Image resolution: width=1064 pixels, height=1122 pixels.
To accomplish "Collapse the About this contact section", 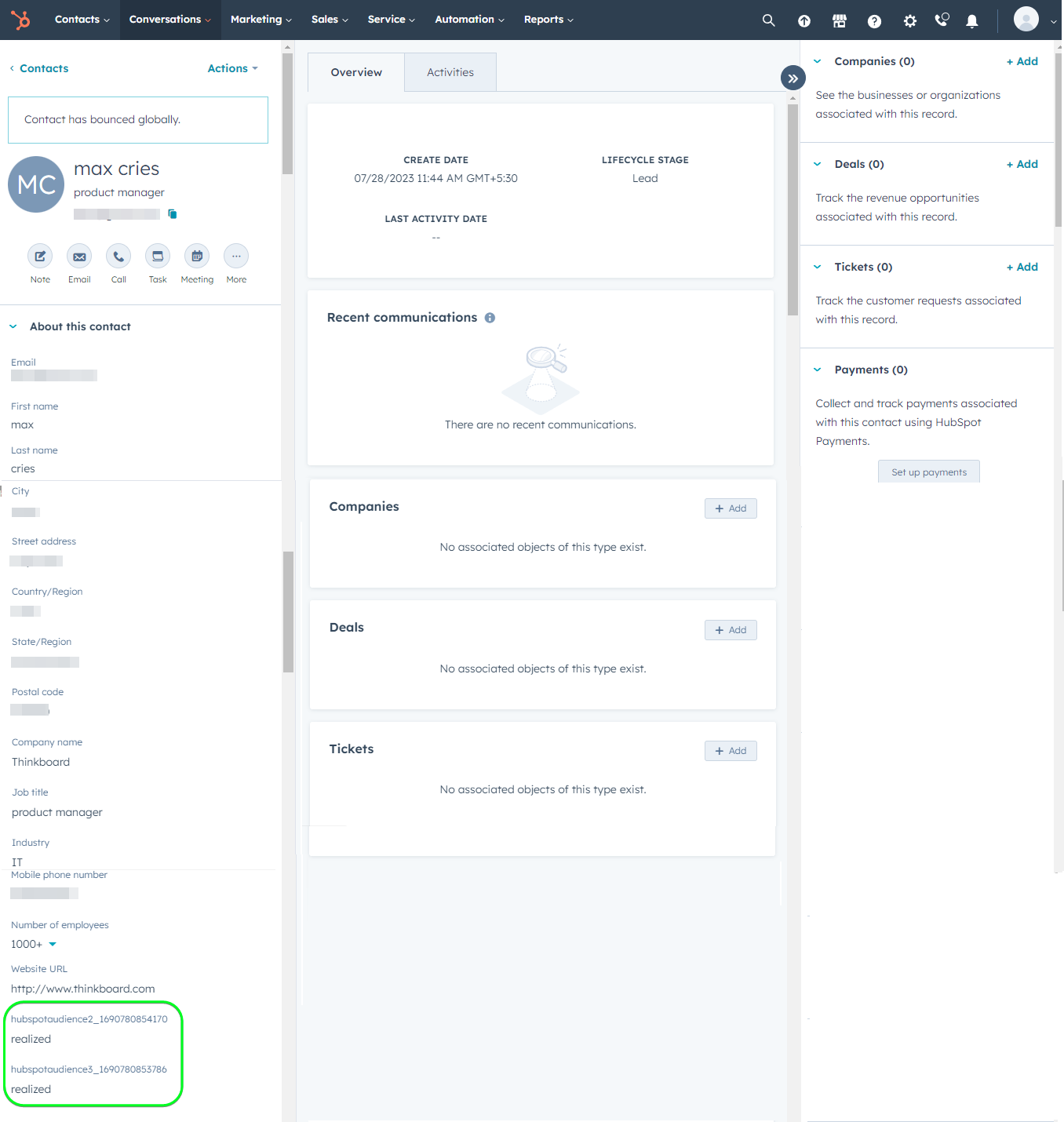I will tap(13, 326).
